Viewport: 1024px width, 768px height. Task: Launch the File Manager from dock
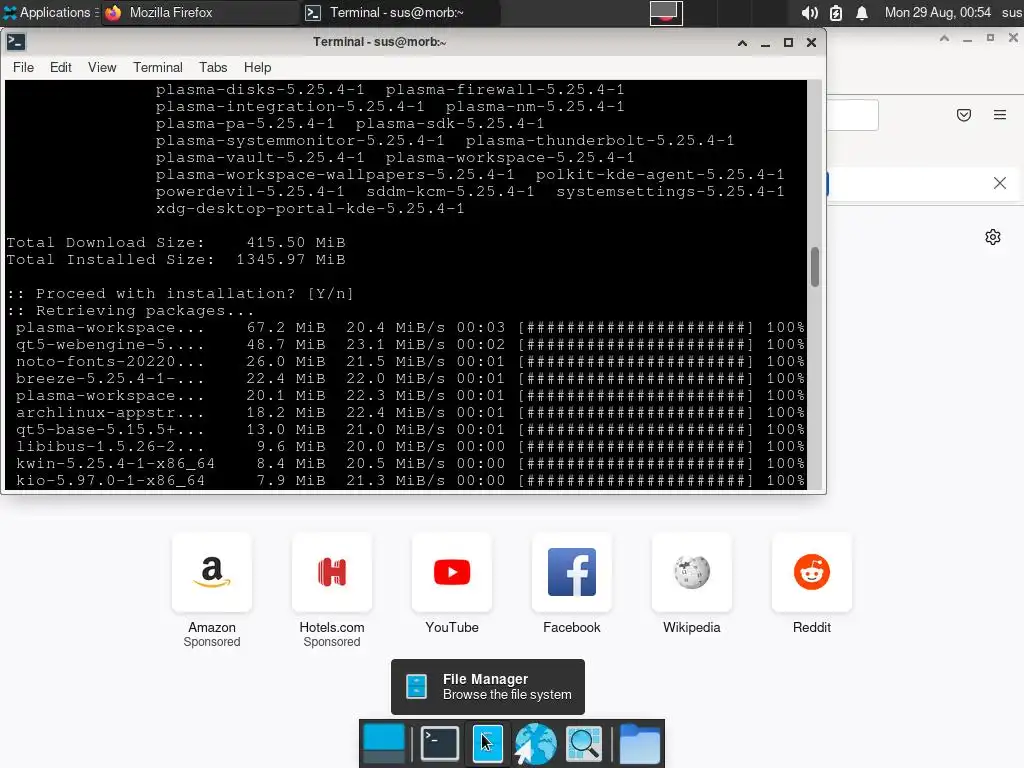point(487,743)
